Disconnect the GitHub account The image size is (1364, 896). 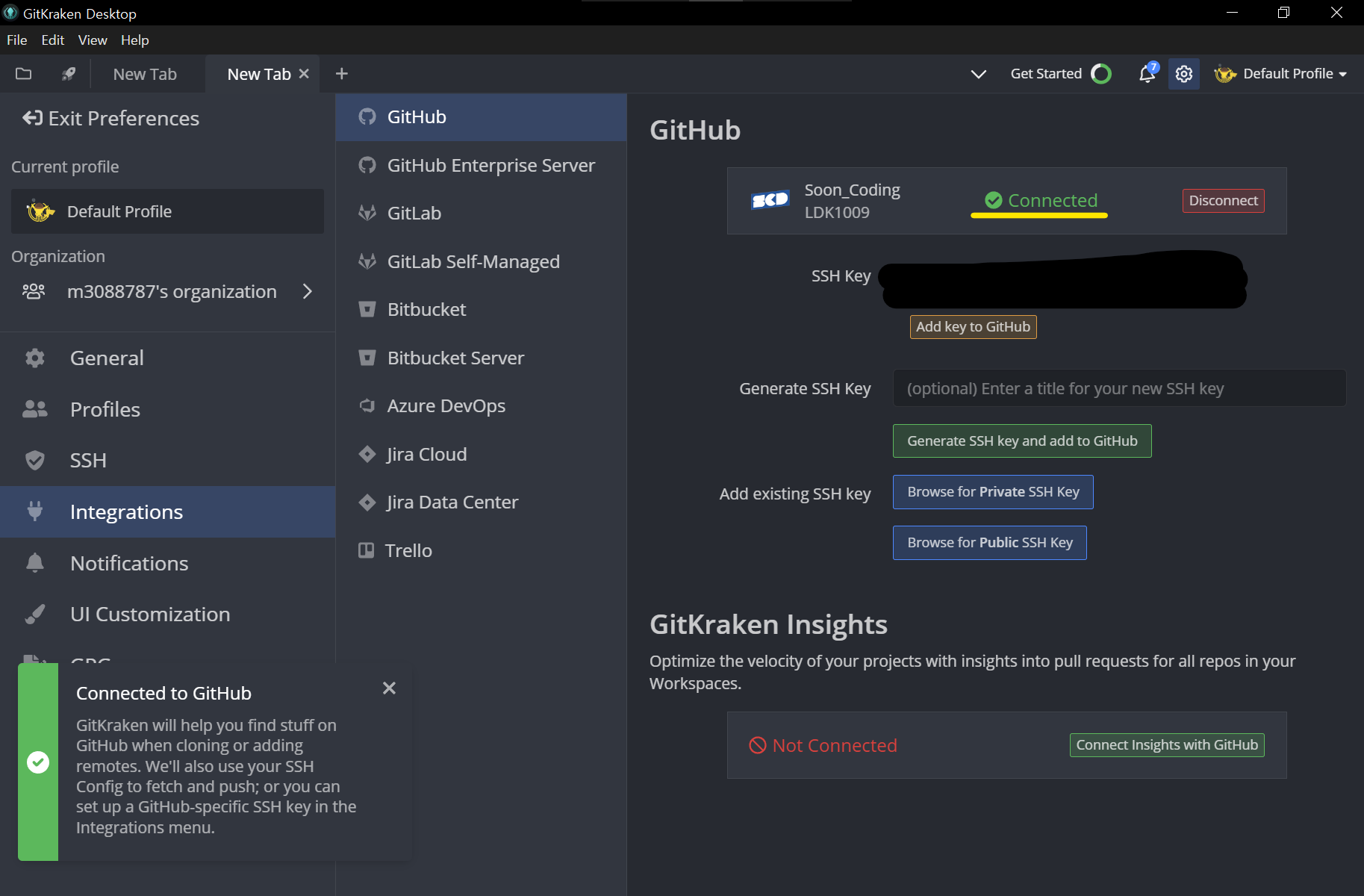point(1223,201)
